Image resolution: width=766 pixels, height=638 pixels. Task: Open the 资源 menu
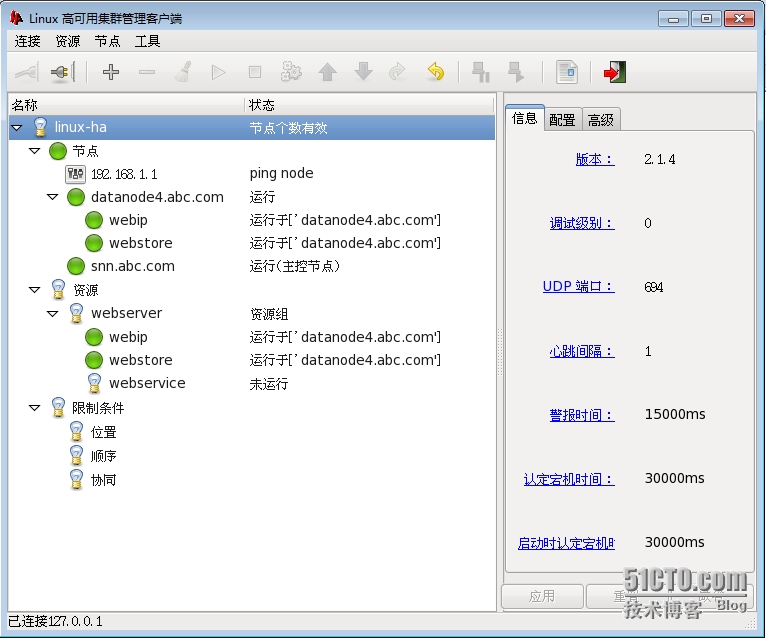[67, 41]
